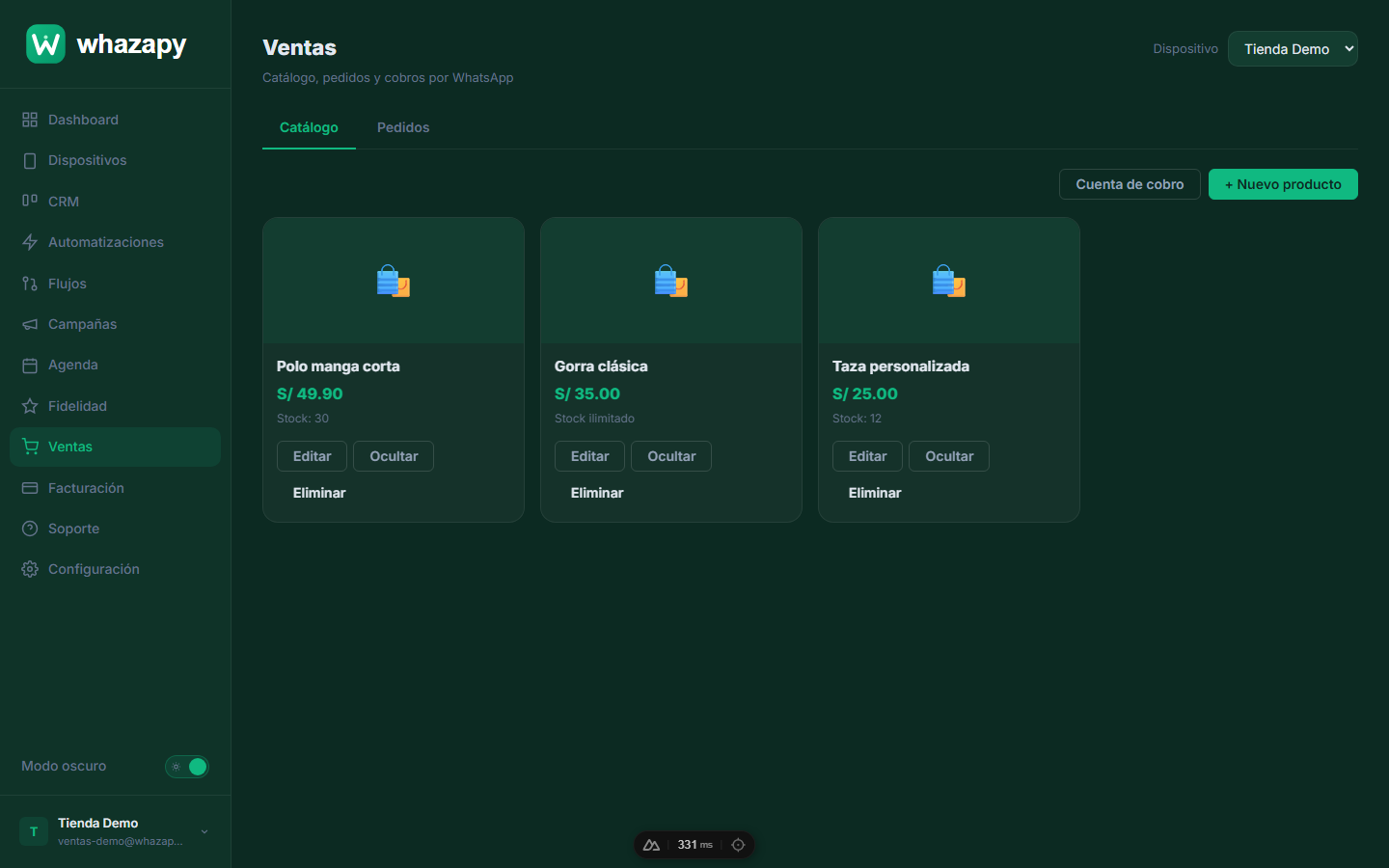This screenshot has width=1389, height=868.
Task: Click the Stock ilimitado label
Action: click(x=594, y=419)
